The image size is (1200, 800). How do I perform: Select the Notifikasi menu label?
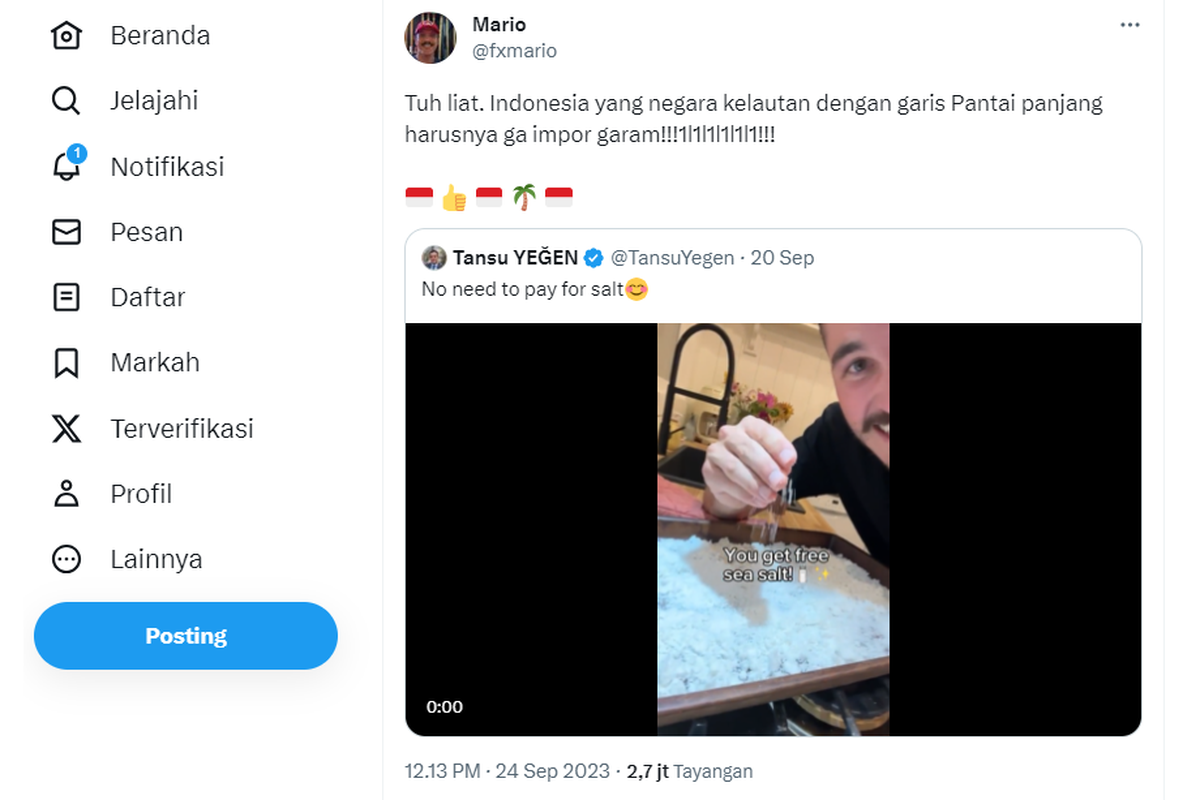(x=167, y=167)
